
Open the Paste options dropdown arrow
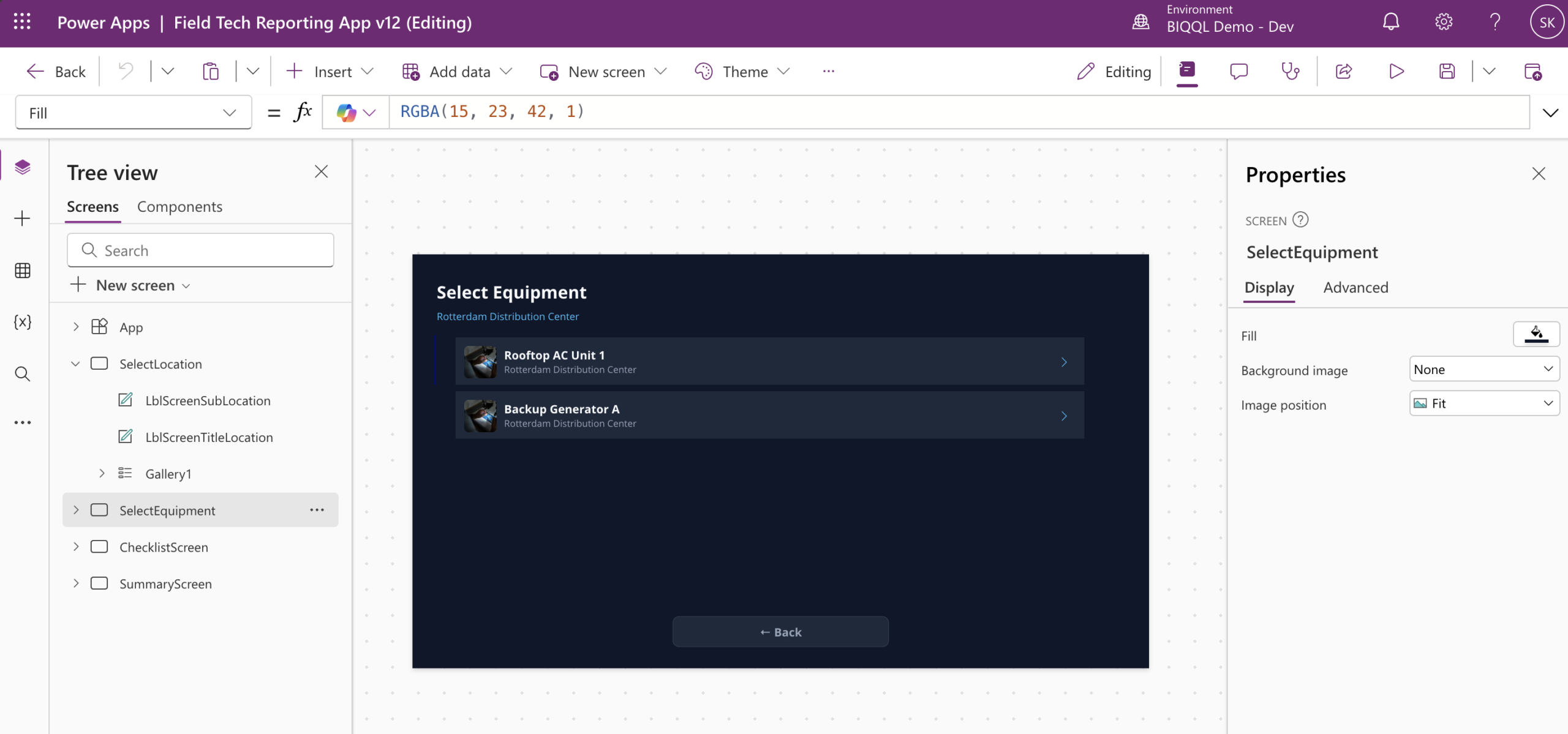(252, 72)
